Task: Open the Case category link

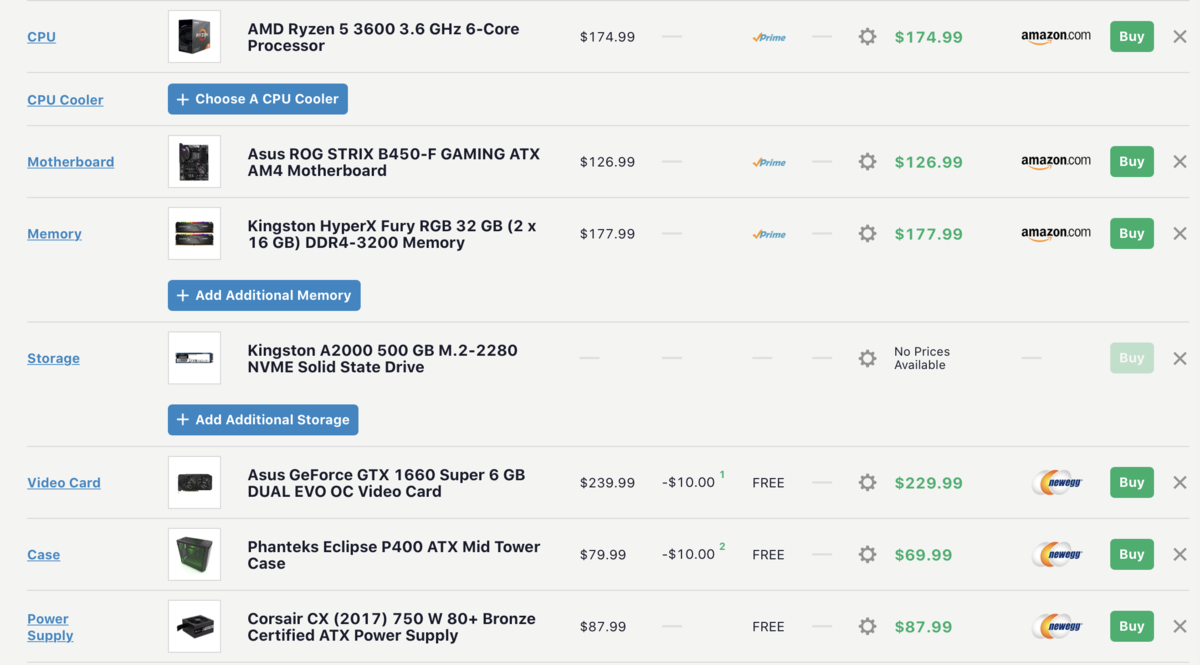Action: click(43, 555)
